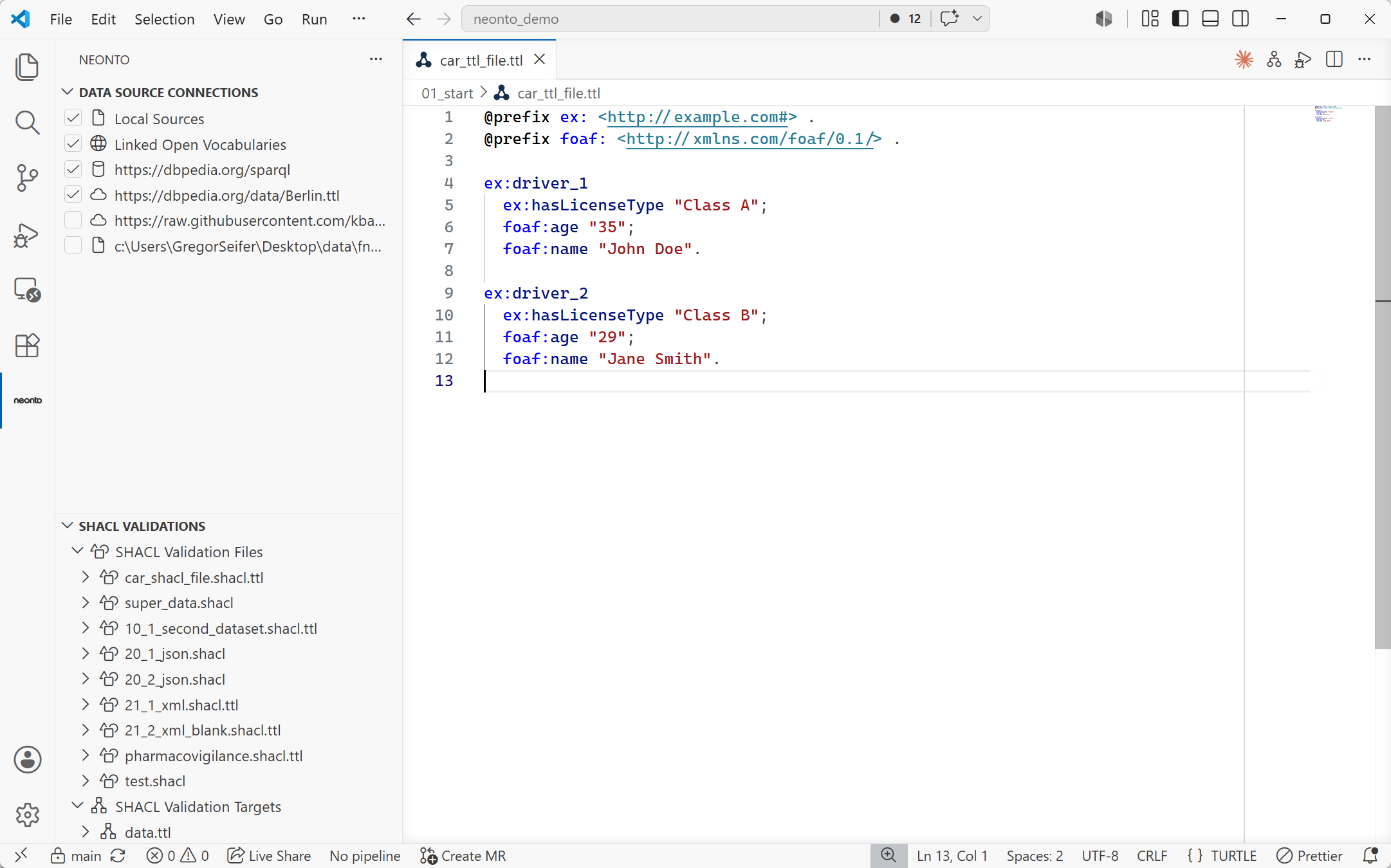The width and height of the screenshot is (1391, 868).
Task: Click the graph hierarchy icon in editor toolbar
Action: pos(1274,60)
